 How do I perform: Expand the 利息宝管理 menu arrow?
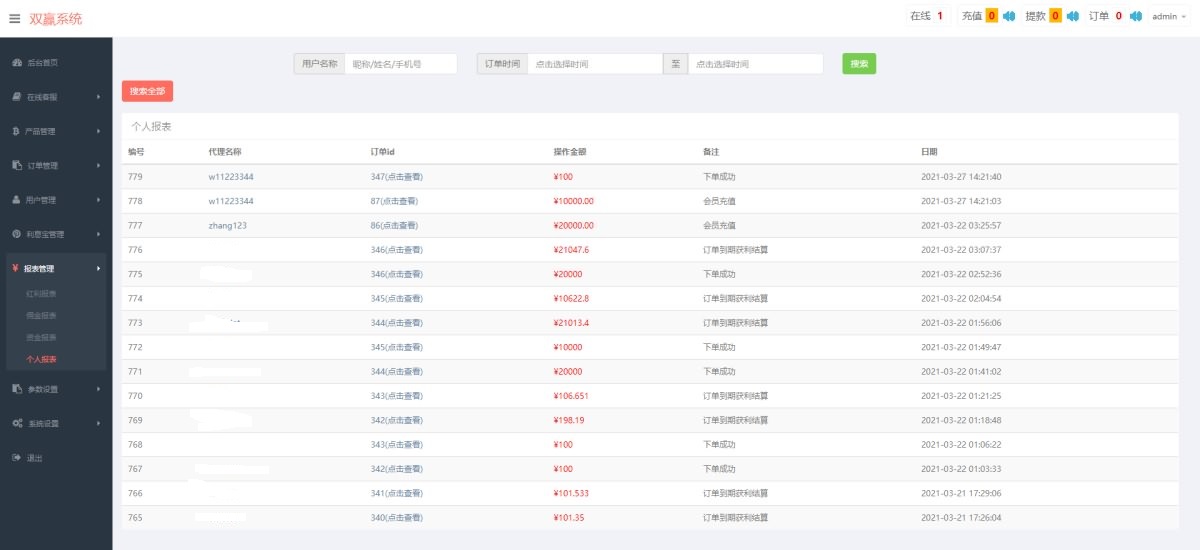pyautogui.click(x=98, y=234)
